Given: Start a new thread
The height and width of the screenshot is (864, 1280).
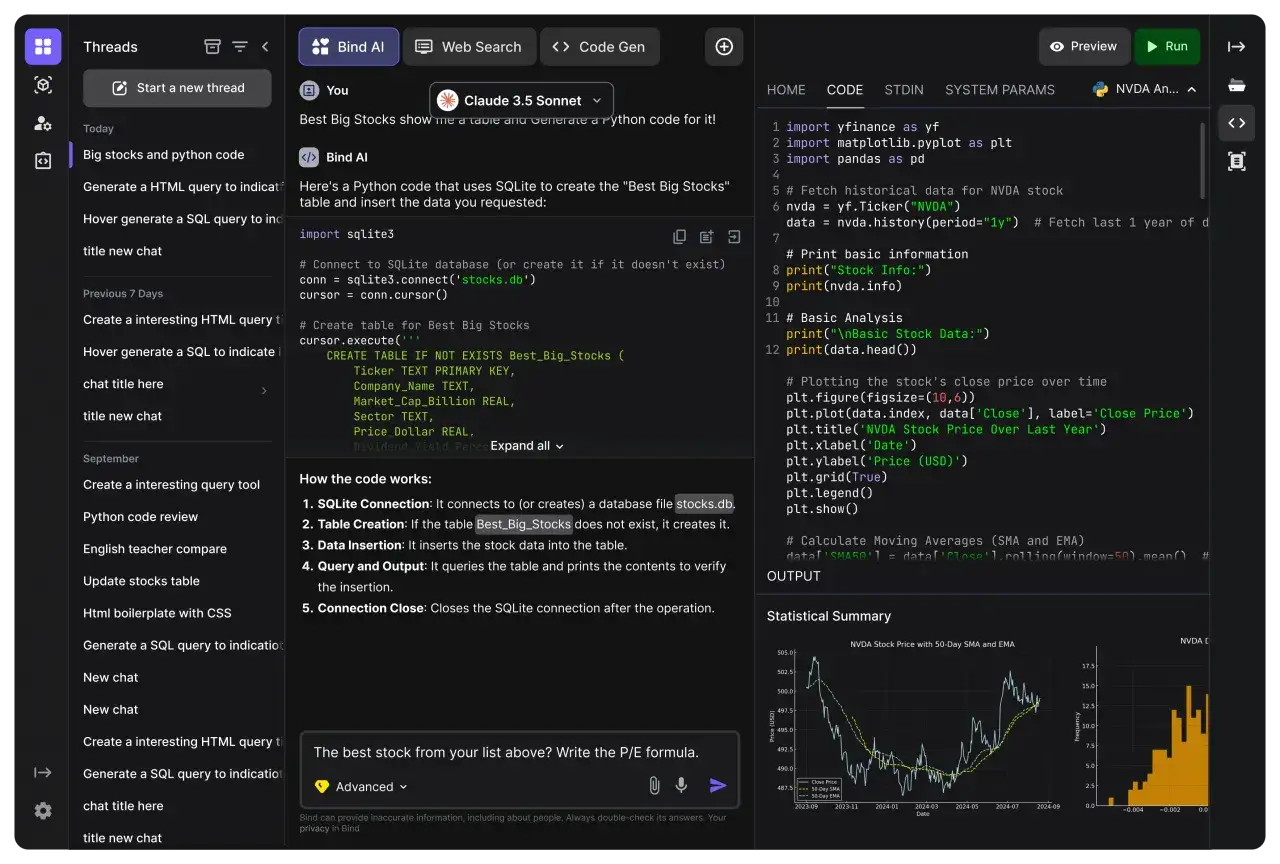Looking at the screenshot, I should pyautogui.click(x=177, y=88).
